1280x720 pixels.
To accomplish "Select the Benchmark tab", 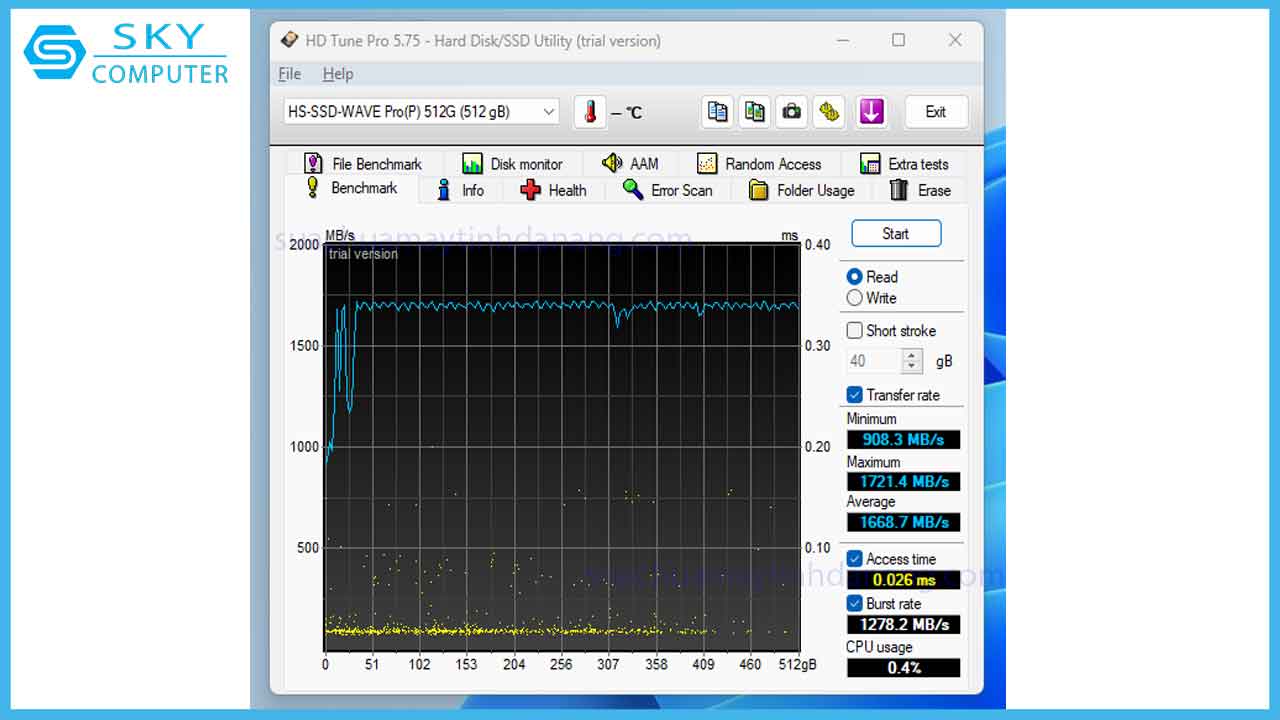I will (351, 188).
